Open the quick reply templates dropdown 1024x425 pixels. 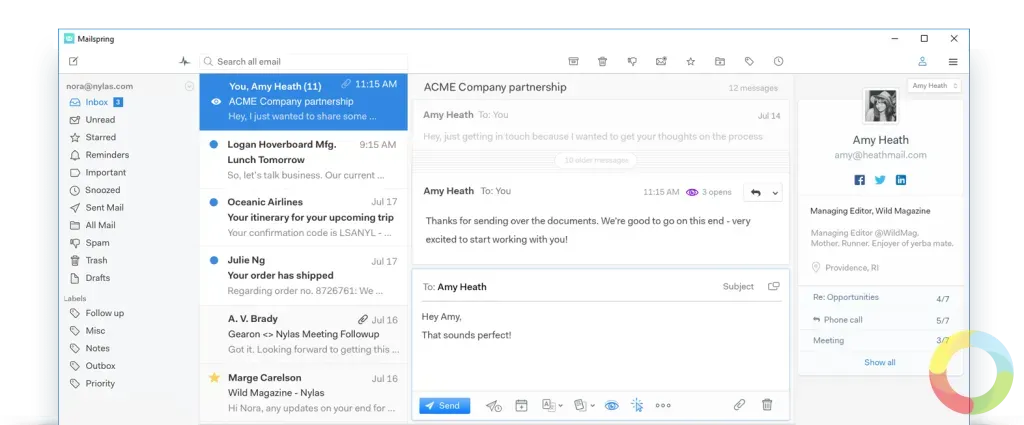(x=584, y=405)
